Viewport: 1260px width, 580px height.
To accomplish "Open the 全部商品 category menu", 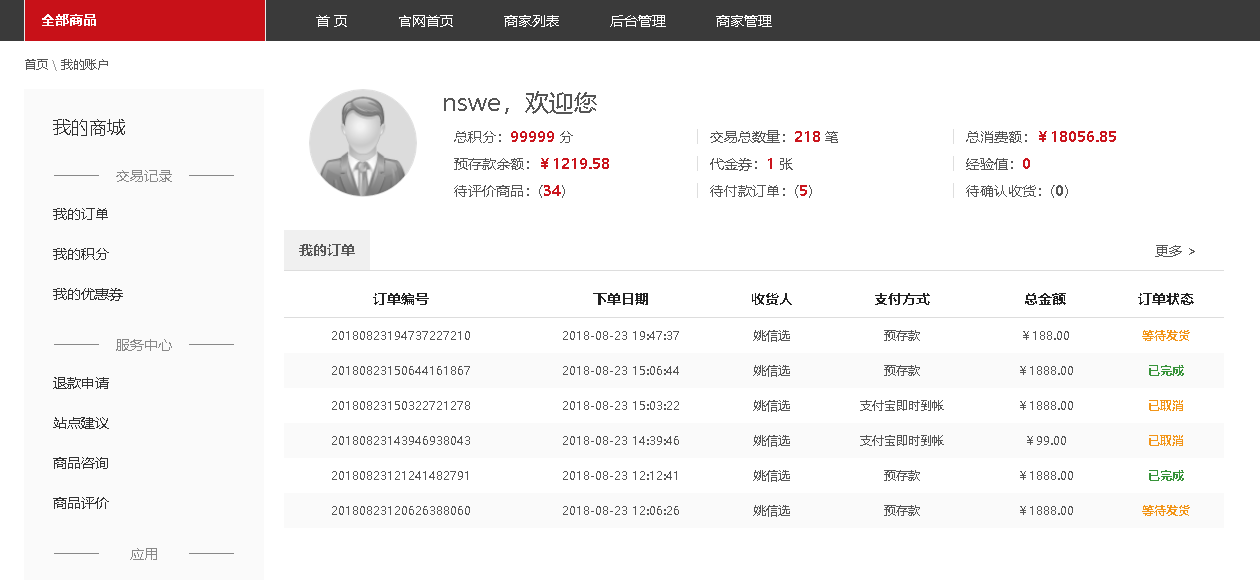I will (x=69, y=21).
